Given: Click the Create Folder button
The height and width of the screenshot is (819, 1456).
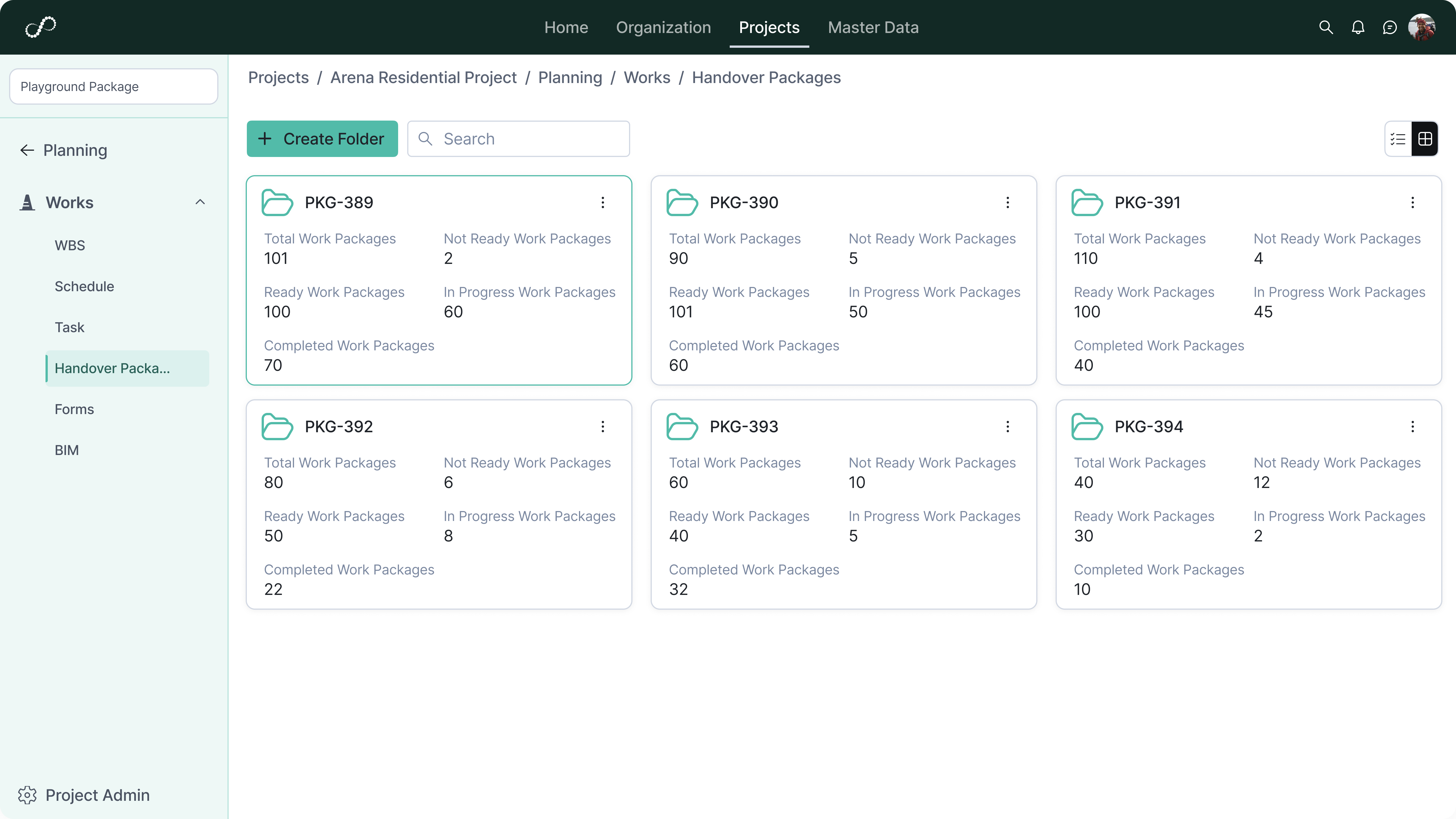Looking at the screenshot, I should coord(322,138).
